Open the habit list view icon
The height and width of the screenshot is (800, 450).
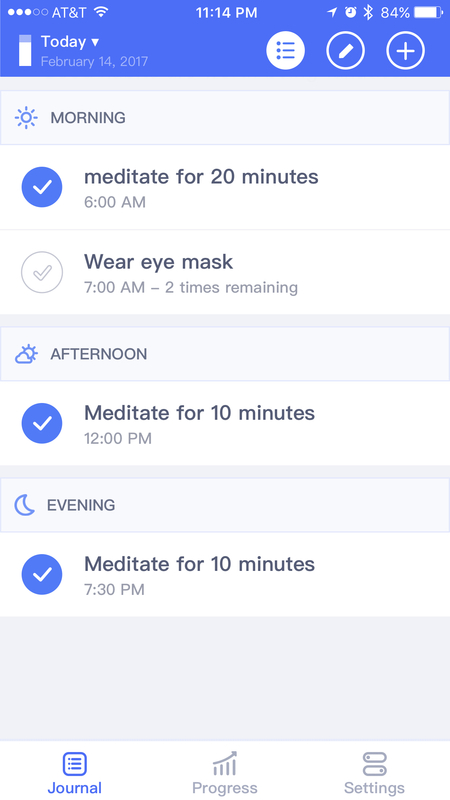285,51
